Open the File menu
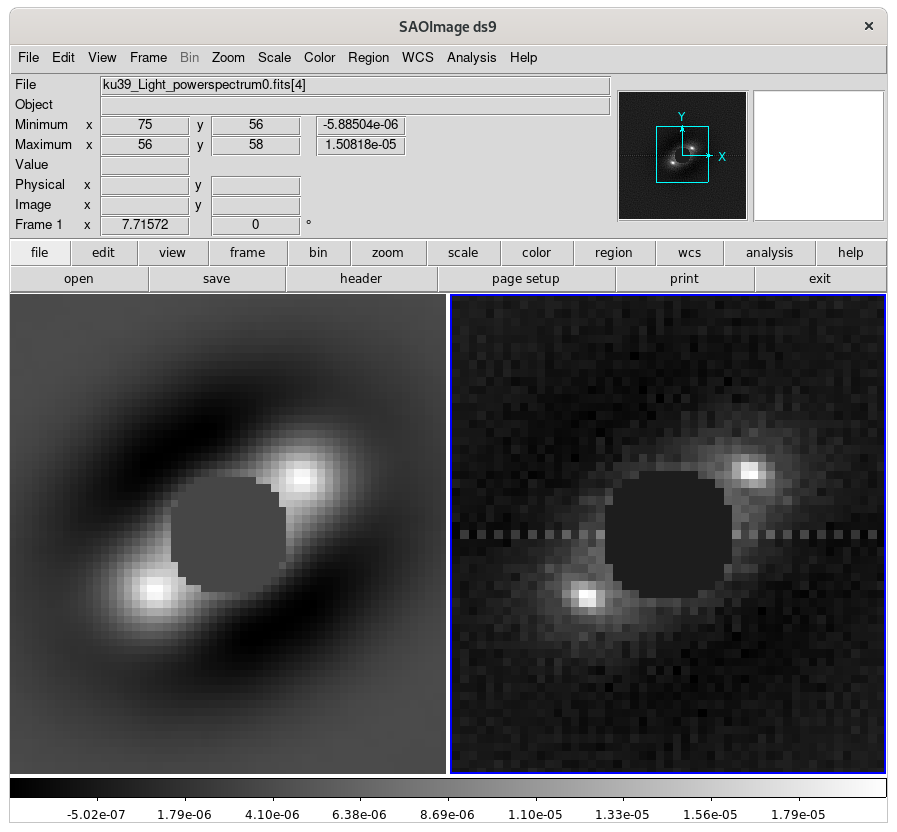The width and height of the screenshot is (897, 832). (x=28, y=57)
